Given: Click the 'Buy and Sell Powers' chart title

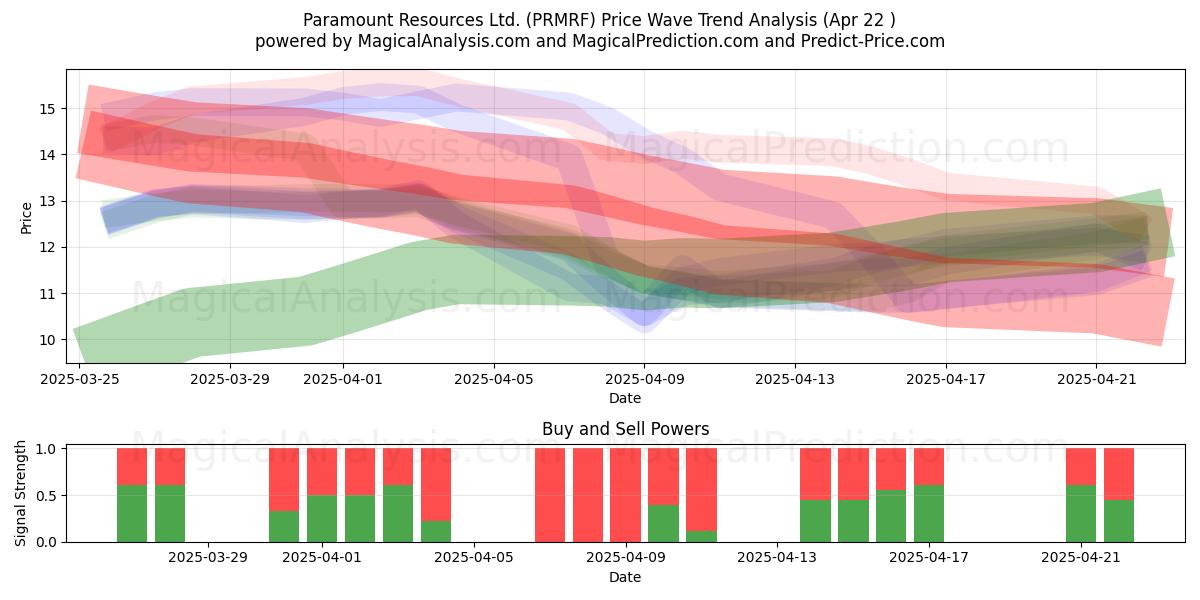Looking at the screenshot, I should [625, 429].
